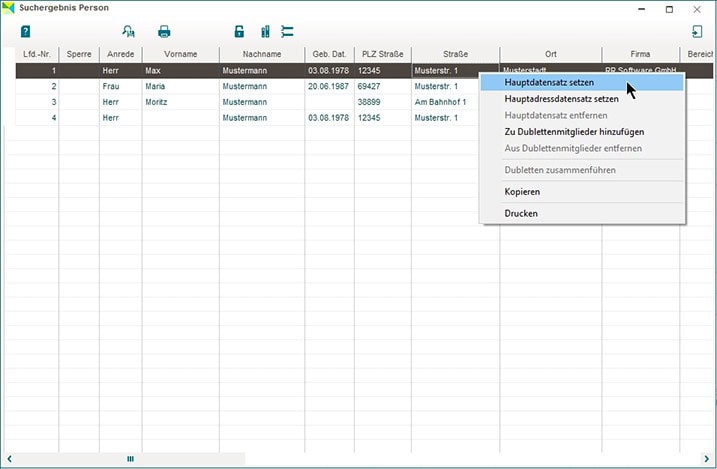
Task: Click birth date 03.08.1978 in row 4
Action: 329,118
